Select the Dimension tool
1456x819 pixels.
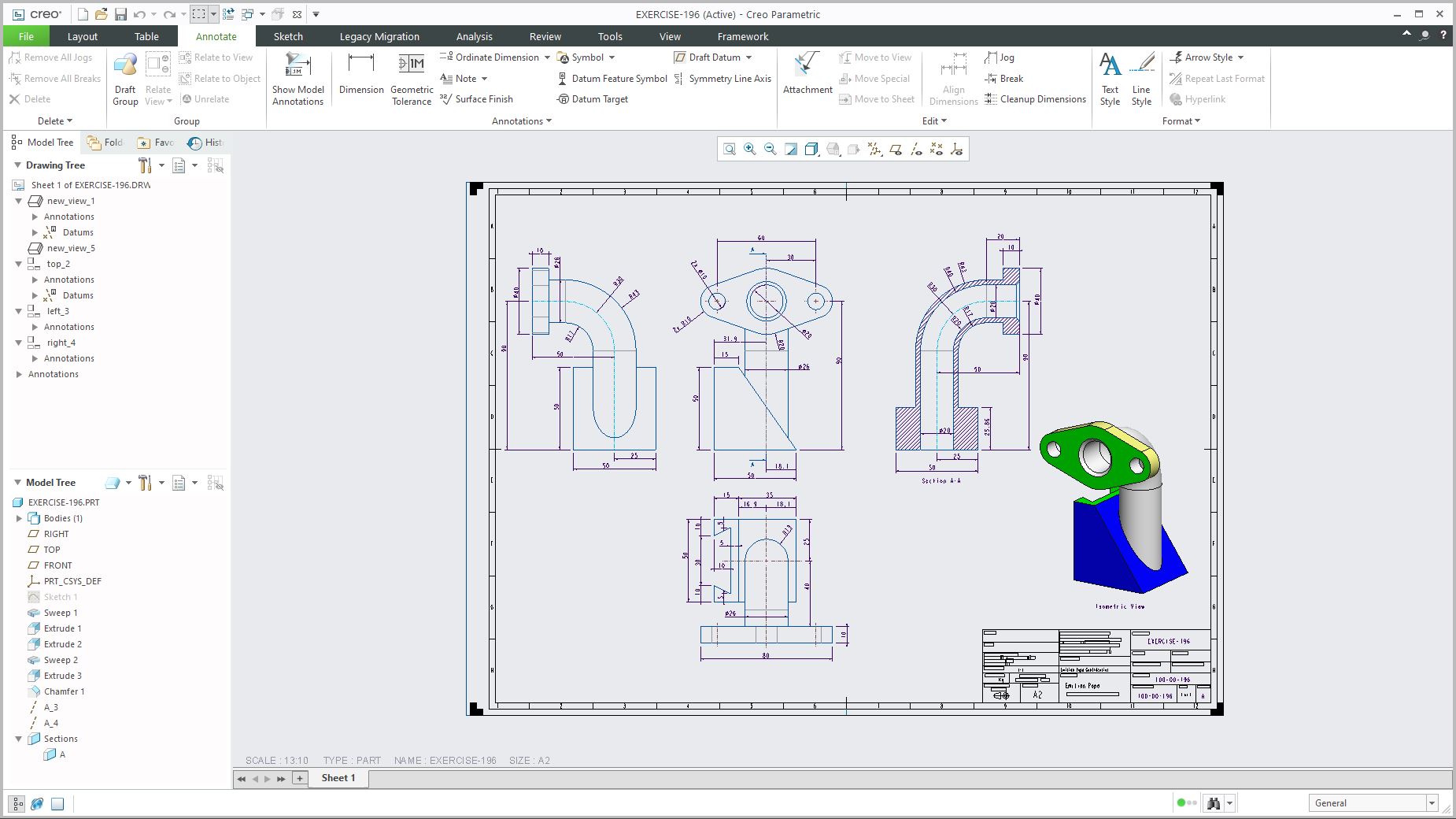pyautogui.click(x=361, y=74)
